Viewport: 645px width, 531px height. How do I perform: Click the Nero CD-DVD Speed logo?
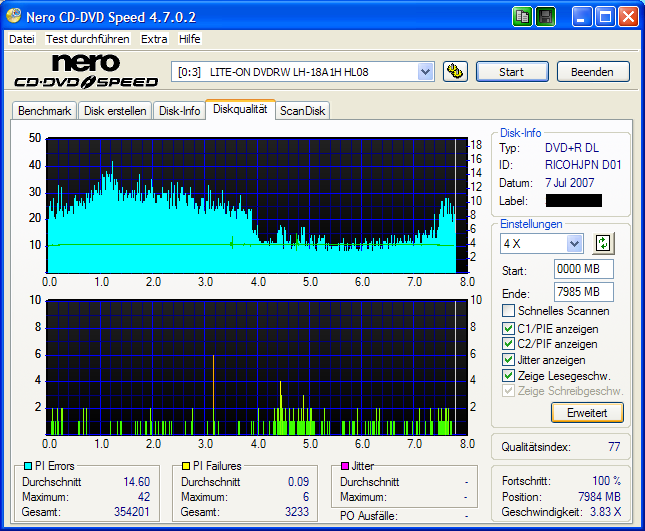[x=86, y=71]
